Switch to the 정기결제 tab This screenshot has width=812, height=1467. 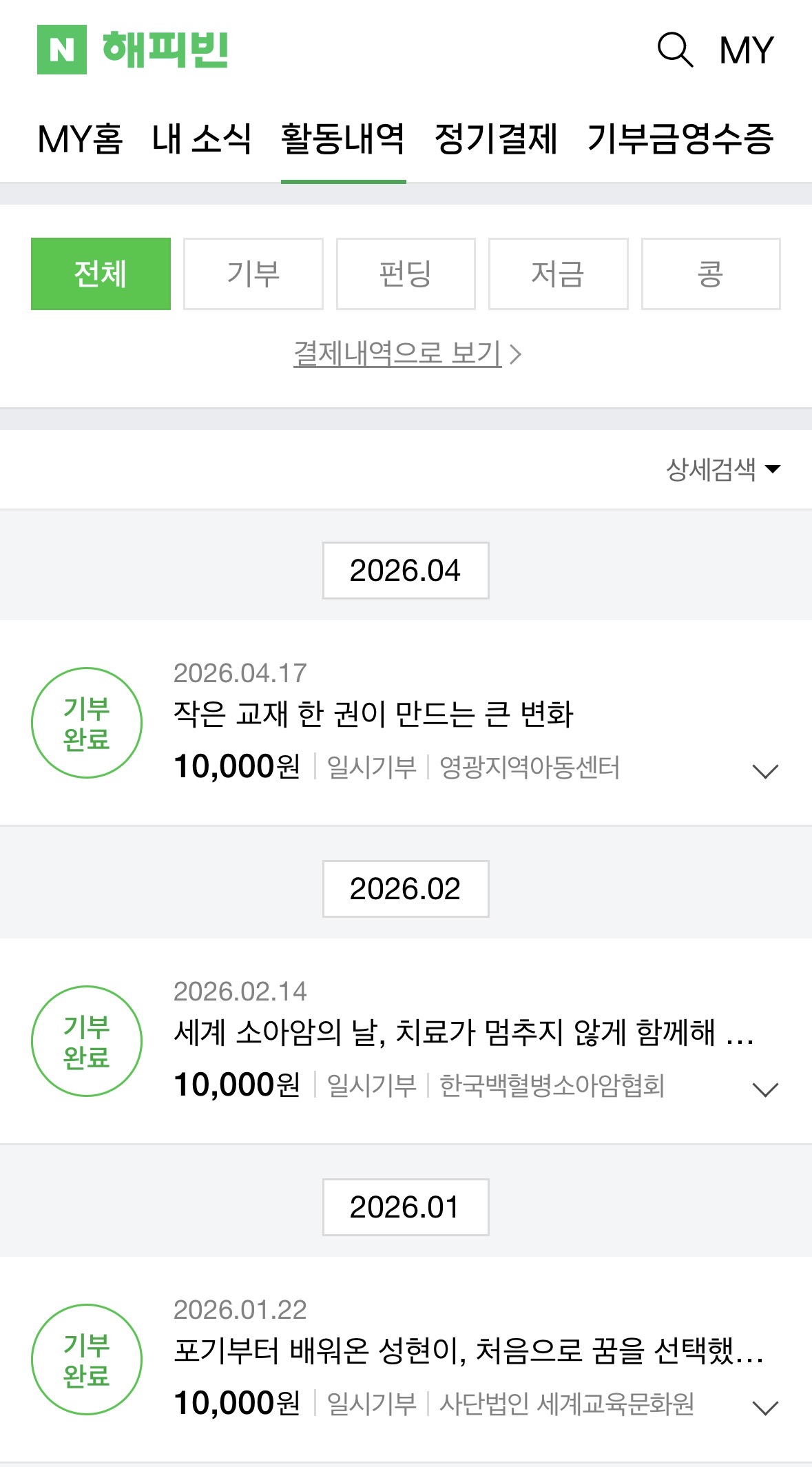[x=496, y=139]
